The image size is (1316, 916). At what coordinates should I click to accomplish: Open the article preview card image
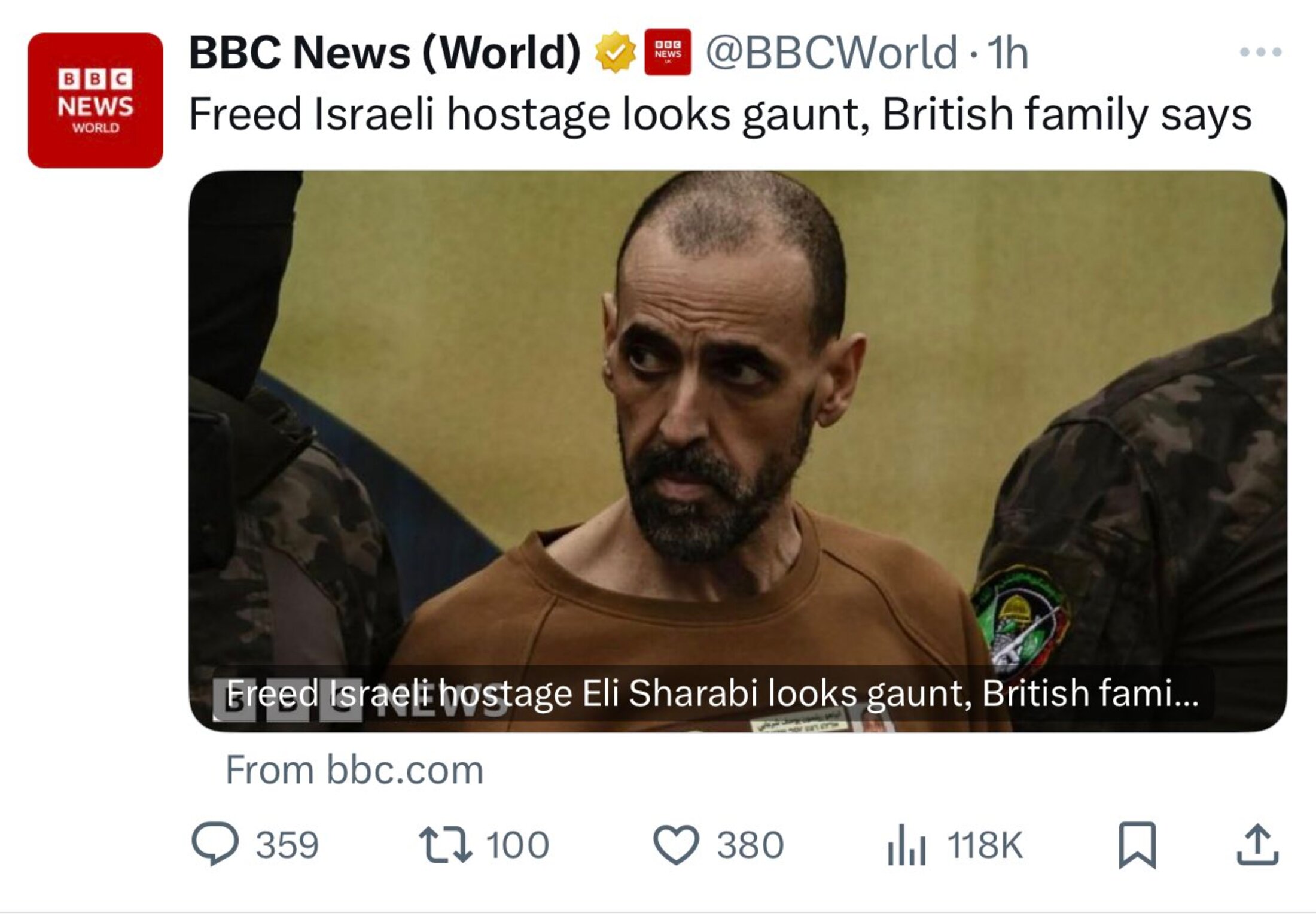pyautogui.click(x=738, y=451)
